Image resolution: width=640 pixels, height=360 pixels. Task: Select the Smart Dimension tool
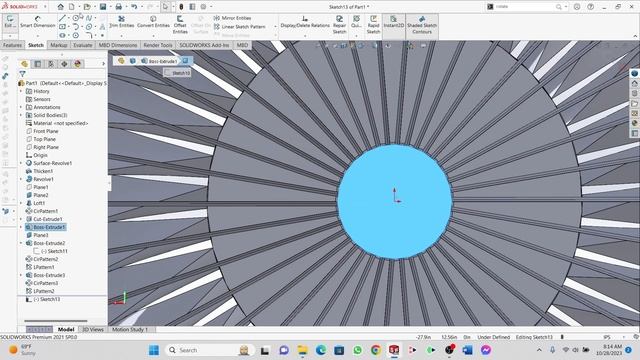pyautogui.click(x=38, y=22)
